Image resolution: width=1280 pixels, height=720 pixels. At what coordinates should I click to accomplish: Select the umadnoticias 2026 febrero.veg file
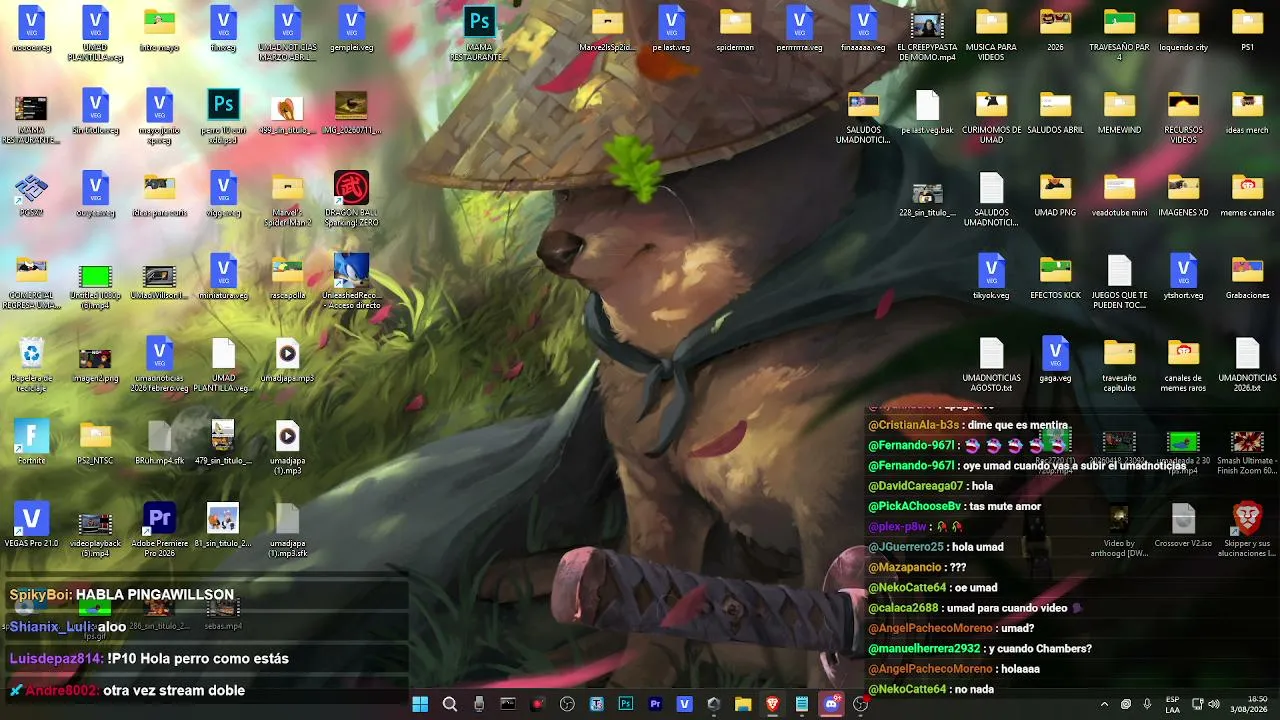pos(159,365)
